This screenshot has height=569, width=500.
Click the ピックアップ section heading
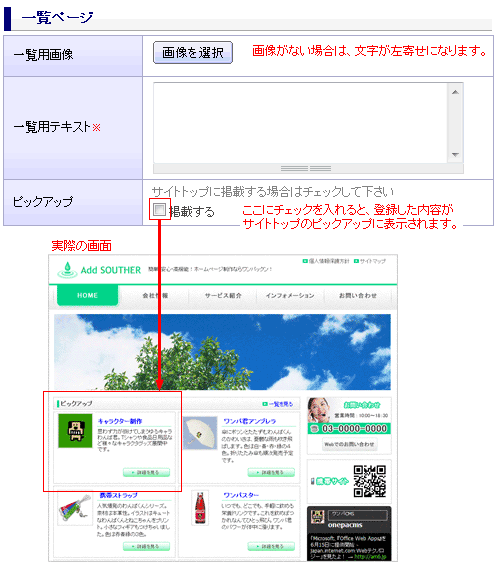(x=76, y=404)
